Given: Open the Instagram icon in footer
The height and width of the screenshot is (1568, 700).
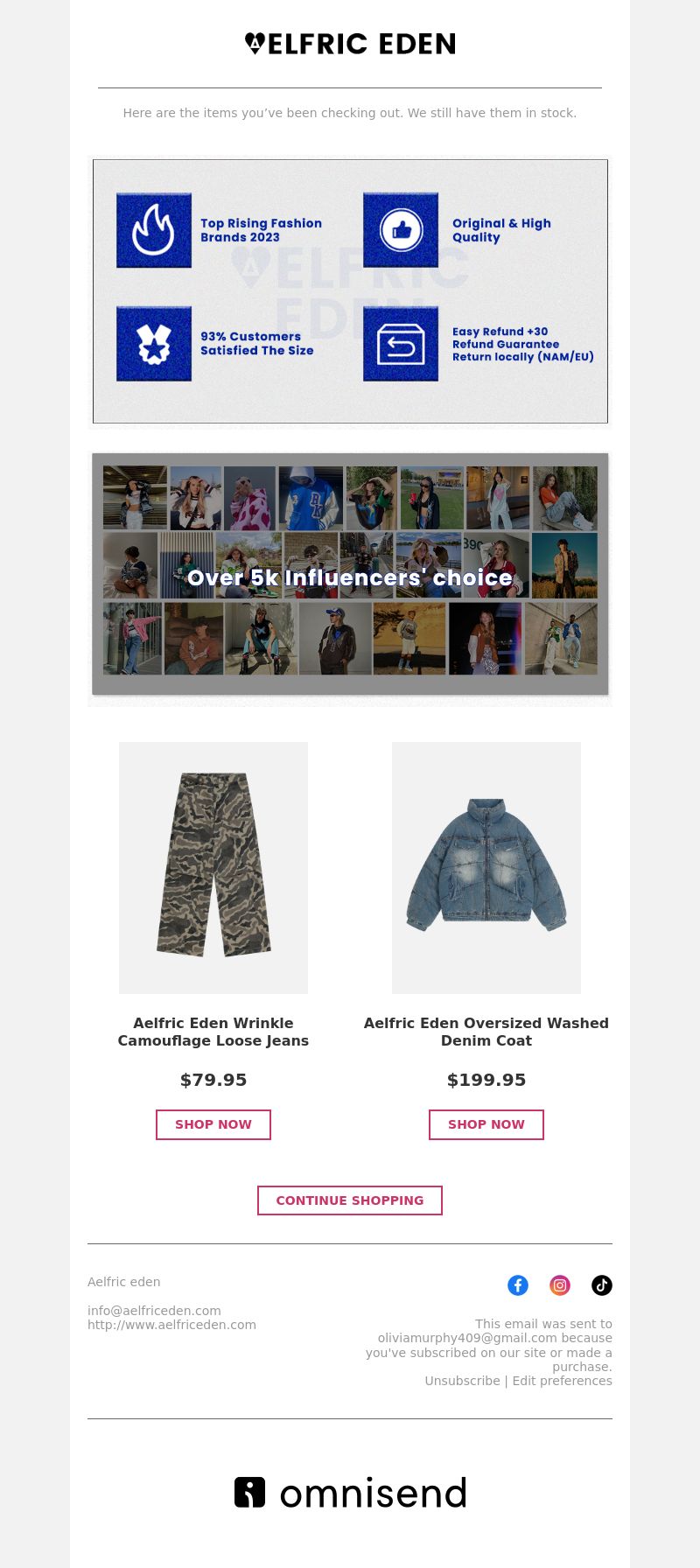Looking at the screenshot, I should coord(560,1285).
